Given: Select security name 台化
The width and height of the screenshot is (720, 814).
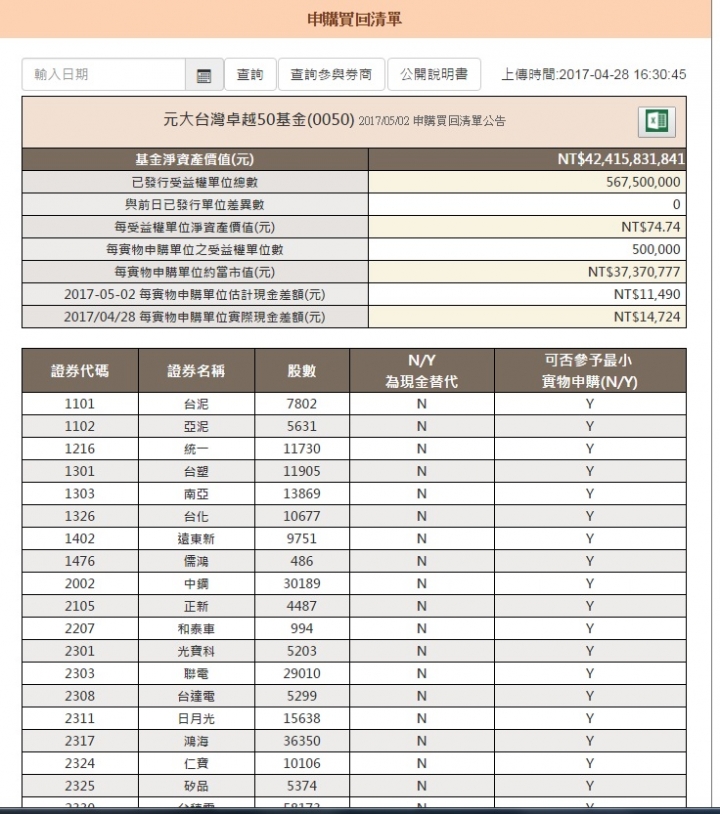Looking at the screenshot, I should click(x=196, y=516).
